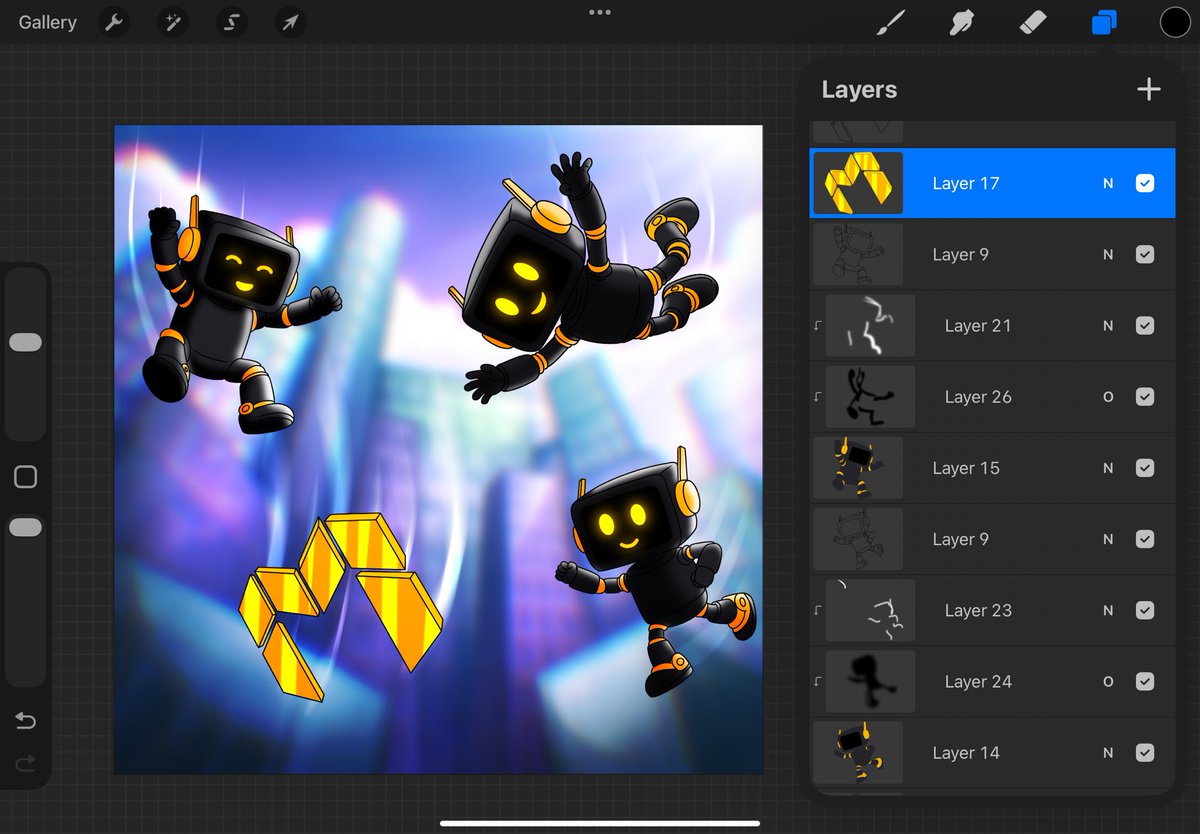Viewport: 1200px width, 834px height.
Task: Close the Layers panel via layers icon
Action: (1104, 22)
